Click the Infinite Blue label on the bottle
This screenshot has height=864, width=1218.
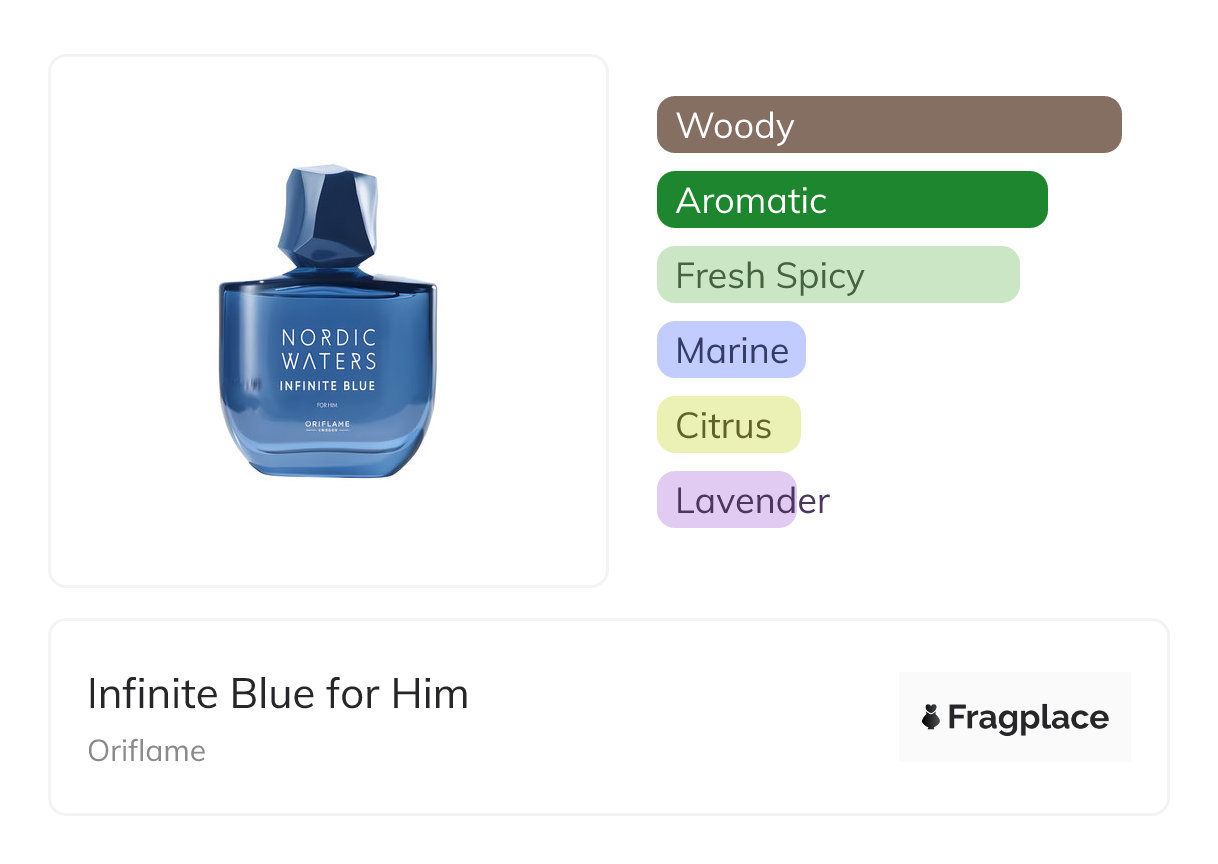pyautogui.click(x=328, y=385)
